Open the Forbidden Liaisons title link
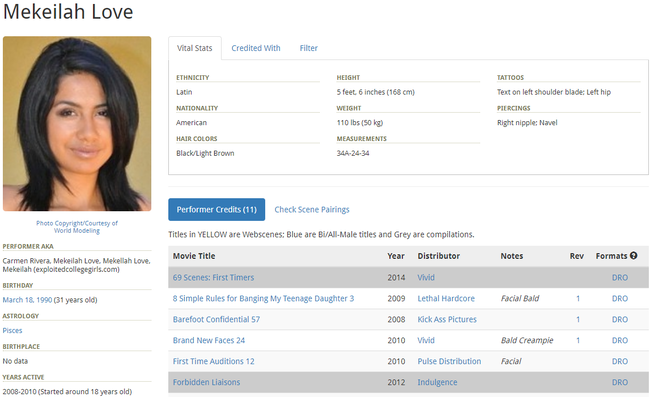This screenshot has width=650, height=397. (x=206, y=382)
